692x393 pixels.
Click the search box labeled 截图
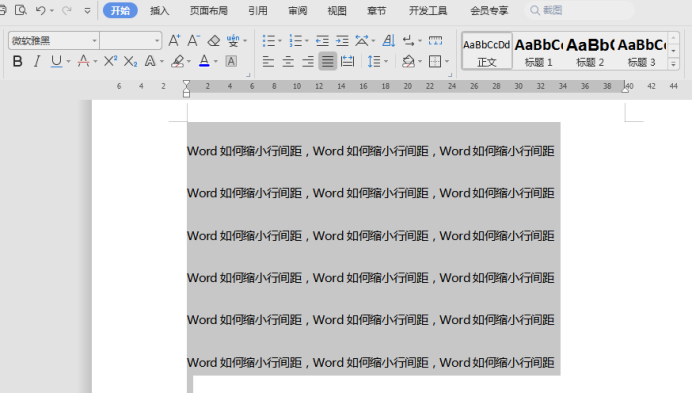coord(579,10)
